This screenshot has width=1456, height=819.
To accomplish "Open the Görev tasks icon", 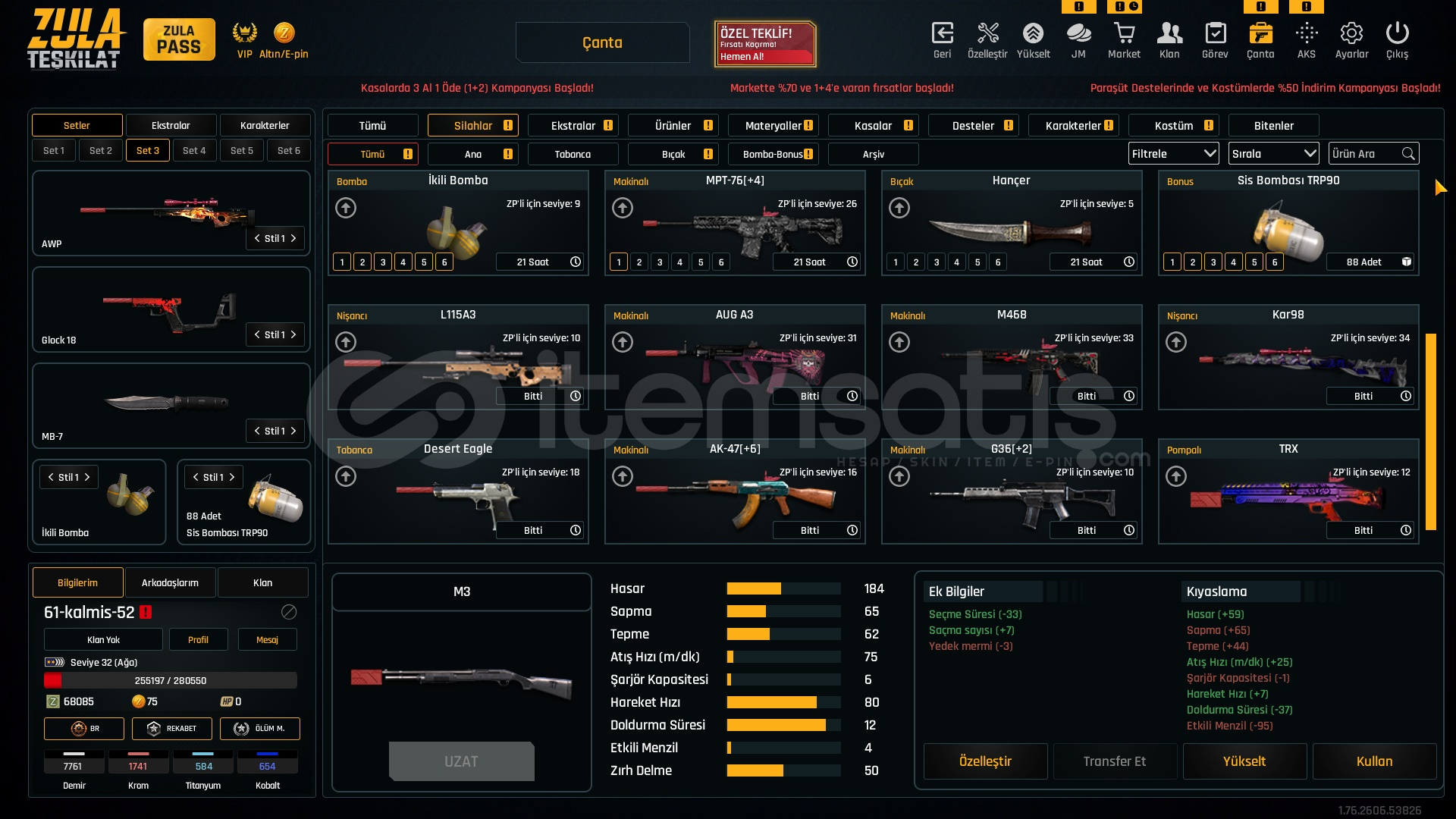I will [1215, 33].
